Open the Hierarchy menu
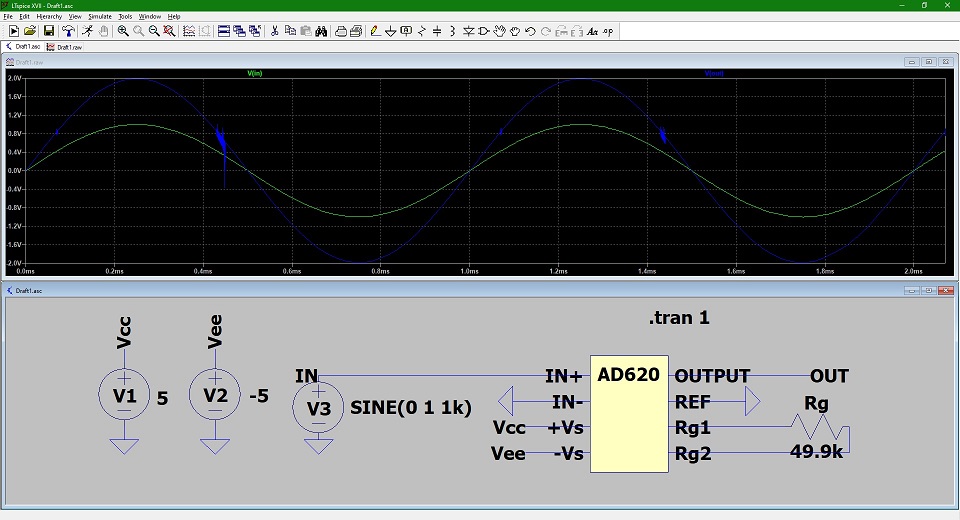Image resolution: width=960 pixels, height=520 pixels. (49, 17)
